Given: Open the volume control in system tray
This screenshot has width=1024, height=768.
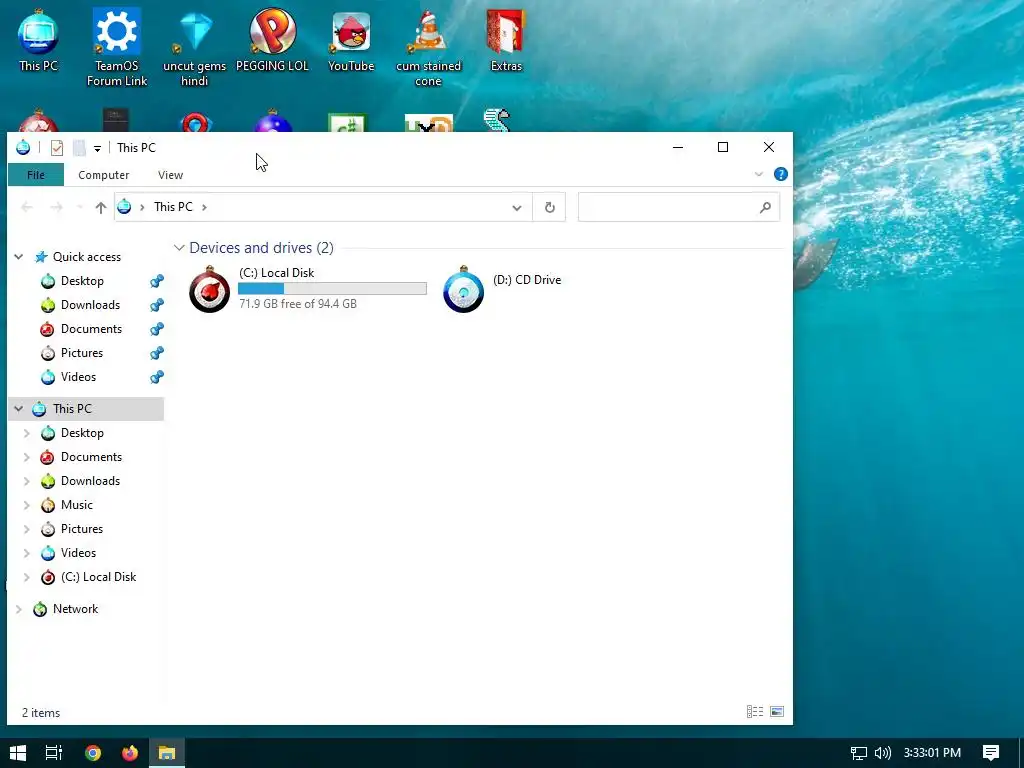Looking at the screenshot, I should coord(882,753).
